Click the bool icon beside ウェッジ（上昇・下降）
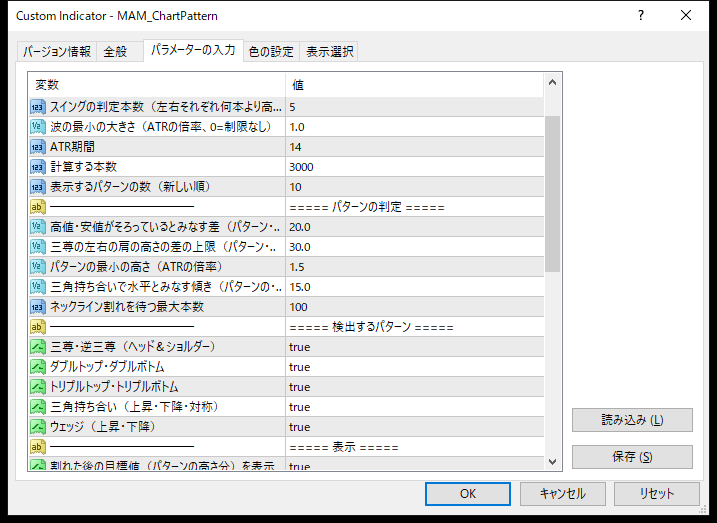 tap(38, 427)
